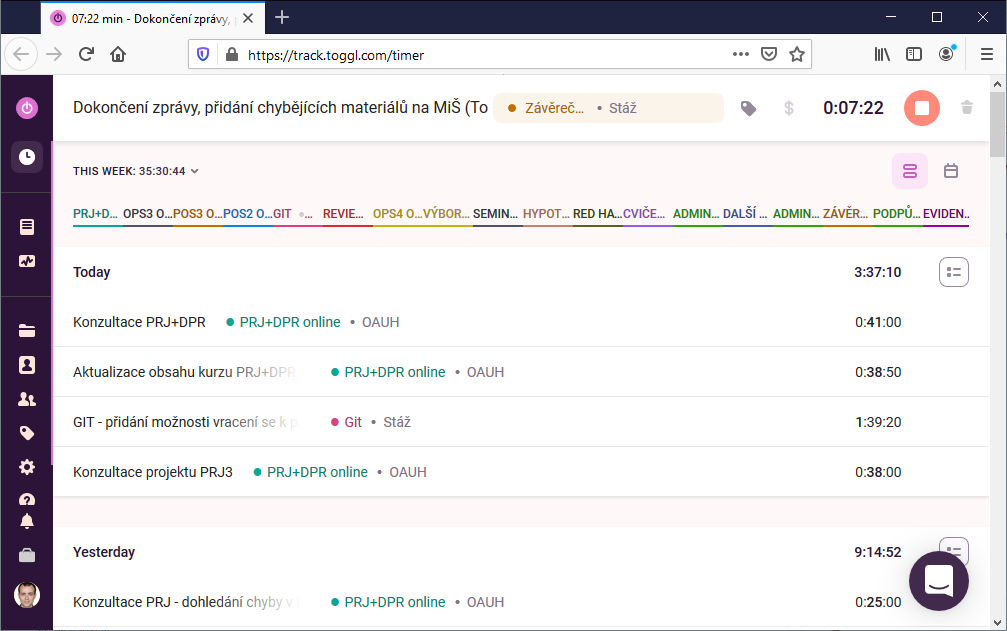Screen dimensions: 1007x631
Task: Open the Firefox hamburger menu
Action: click(986, 54)
